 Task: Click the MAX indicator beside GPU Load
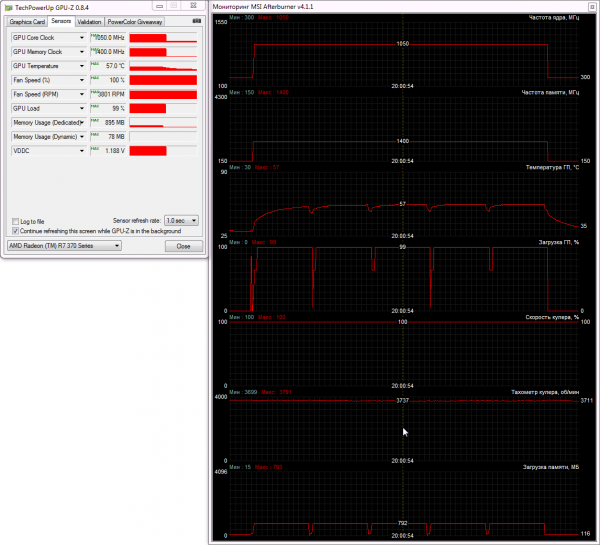coord(95,106)
